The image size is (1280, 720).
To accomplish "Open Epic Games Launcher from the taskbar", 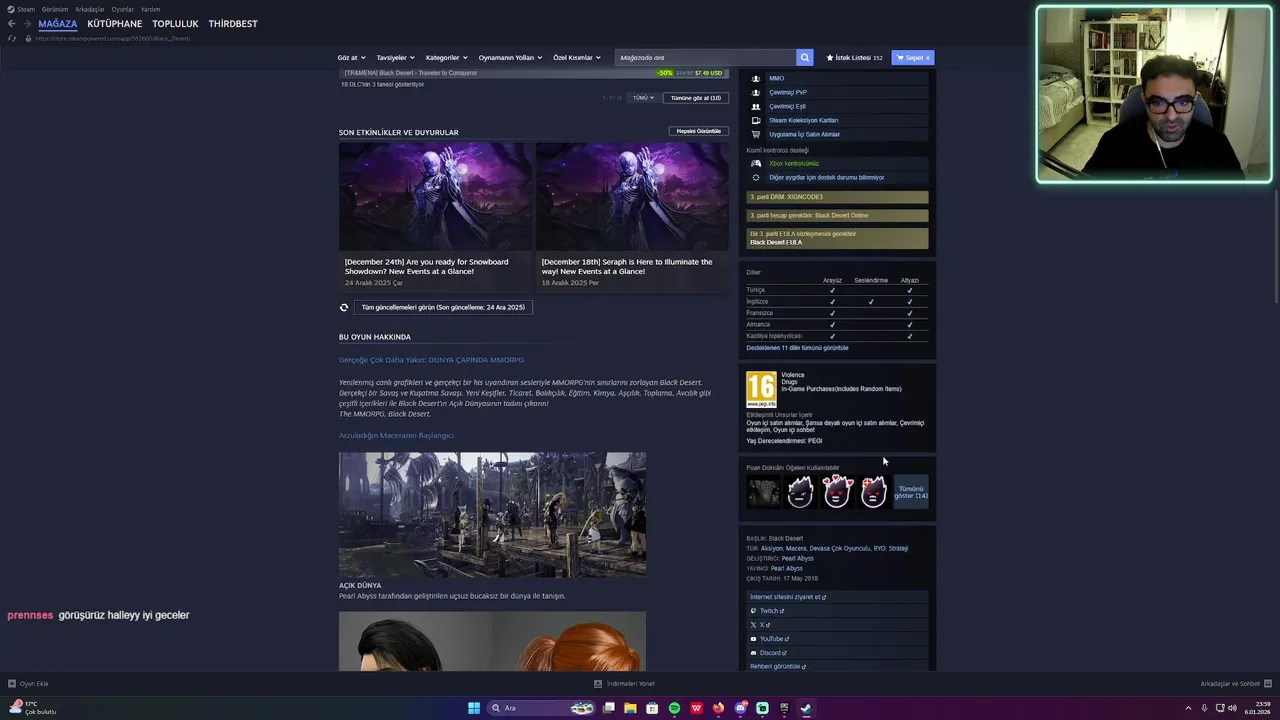I will pos(784,708).
